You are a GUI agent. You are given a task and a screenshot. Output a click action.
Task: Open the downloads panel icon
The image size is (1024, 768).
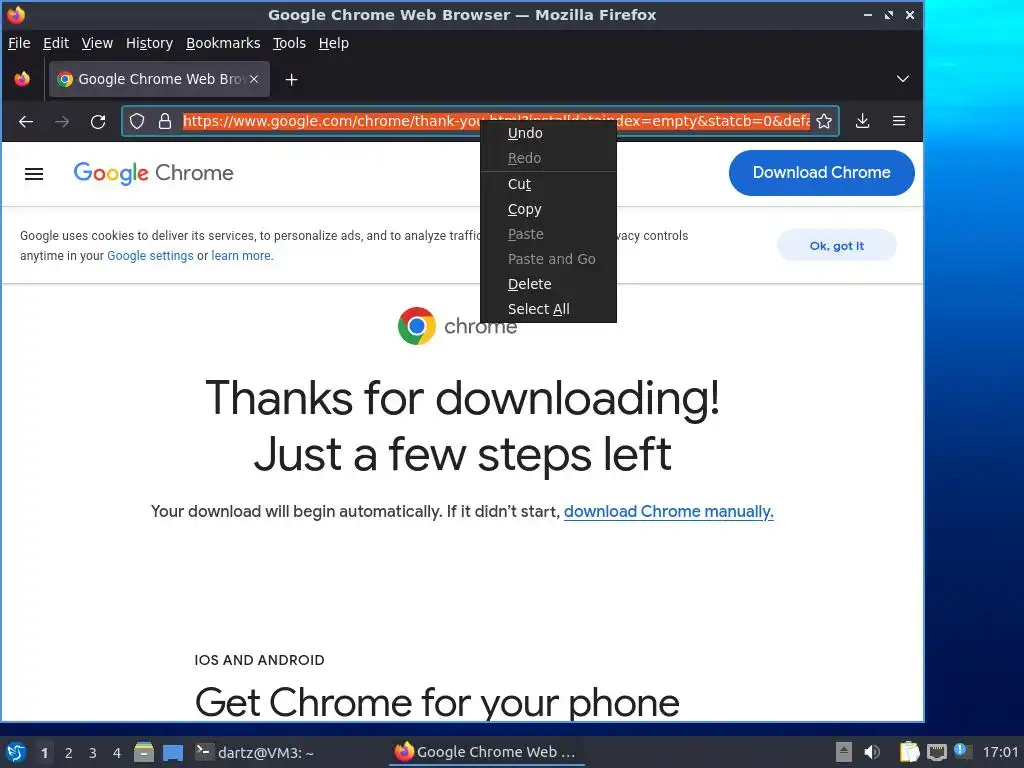click(863, 121)
